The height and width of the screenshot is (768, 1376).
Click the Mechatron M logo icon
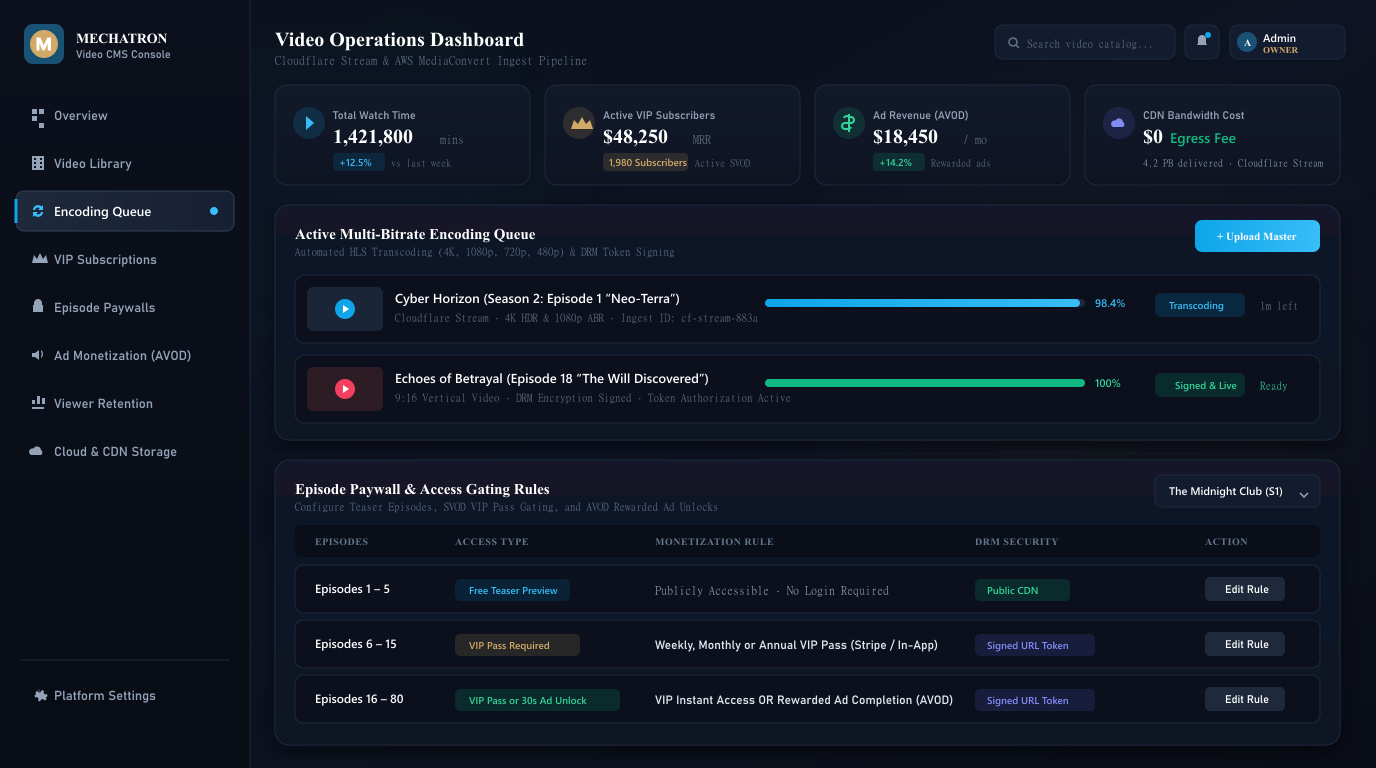pyautogui.click(x=44, y=44)
